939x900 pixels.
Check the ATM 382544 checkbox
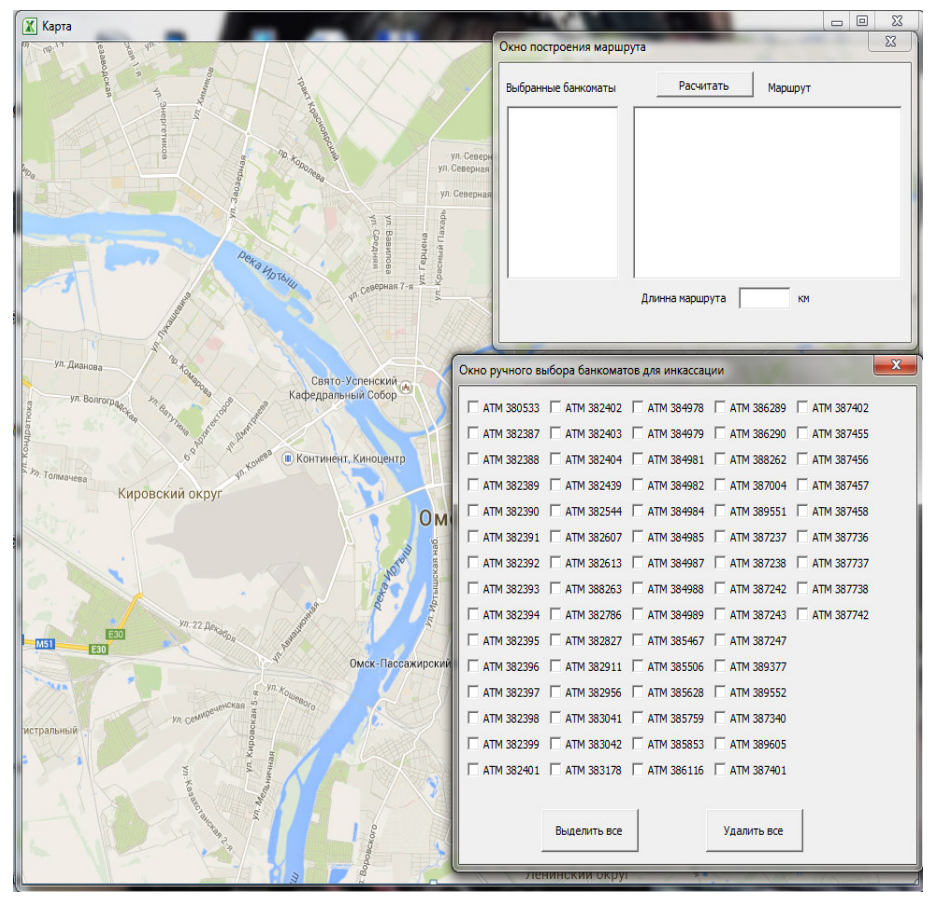coord(556,511)
